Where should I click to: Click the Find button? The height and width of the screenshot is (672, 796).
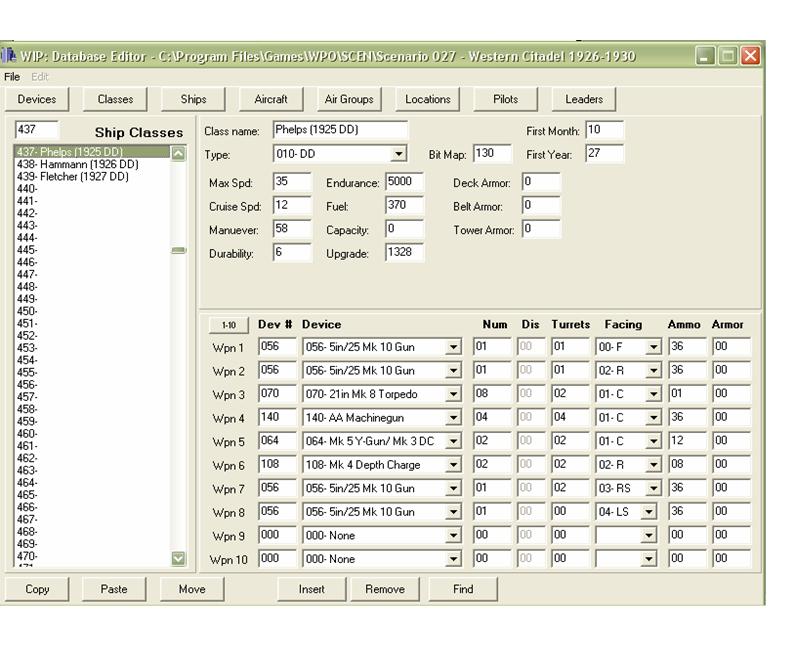[463, 589]
